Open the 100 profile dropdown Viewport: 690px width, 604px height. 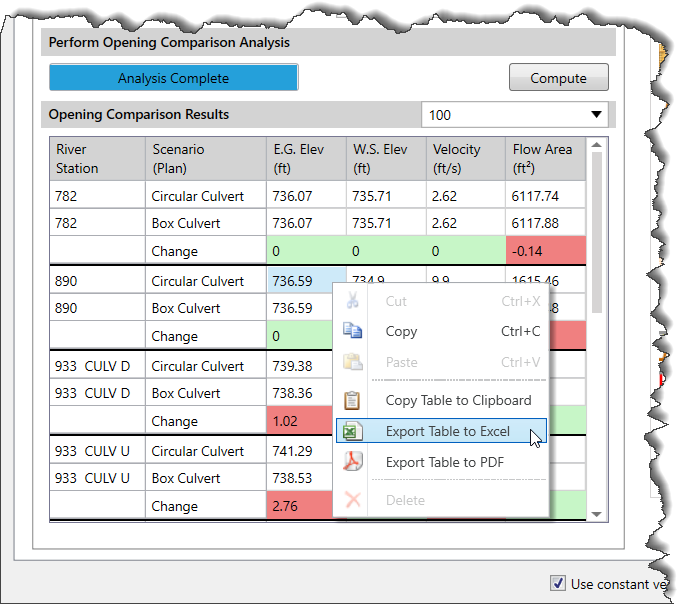514,115
